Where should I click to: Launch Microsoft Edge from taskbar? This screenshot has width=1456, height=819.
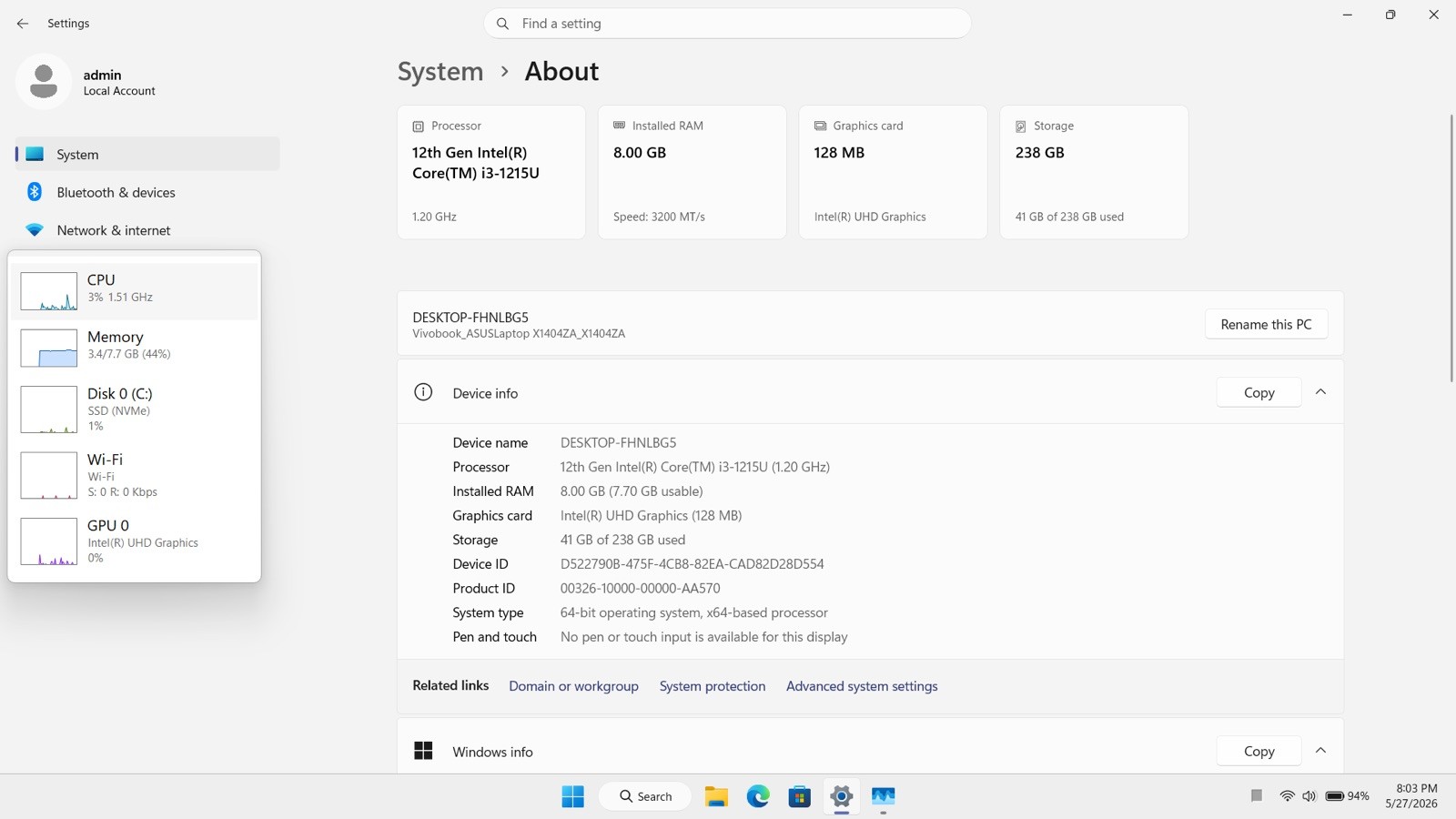pos(758,796)
